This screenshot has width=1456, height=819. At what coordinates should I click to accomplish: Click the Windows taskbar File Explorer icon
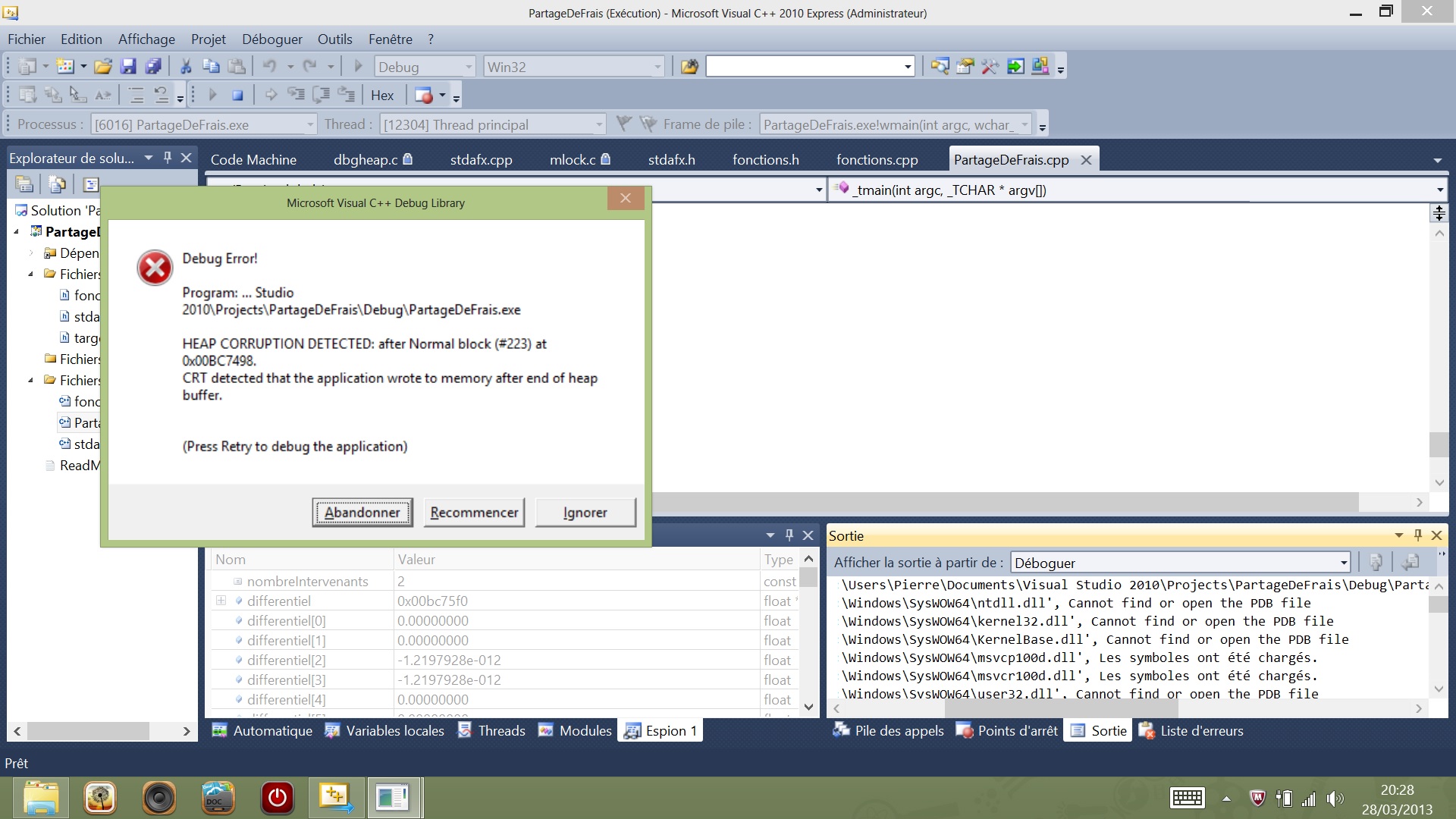click(x=41, y=798)
